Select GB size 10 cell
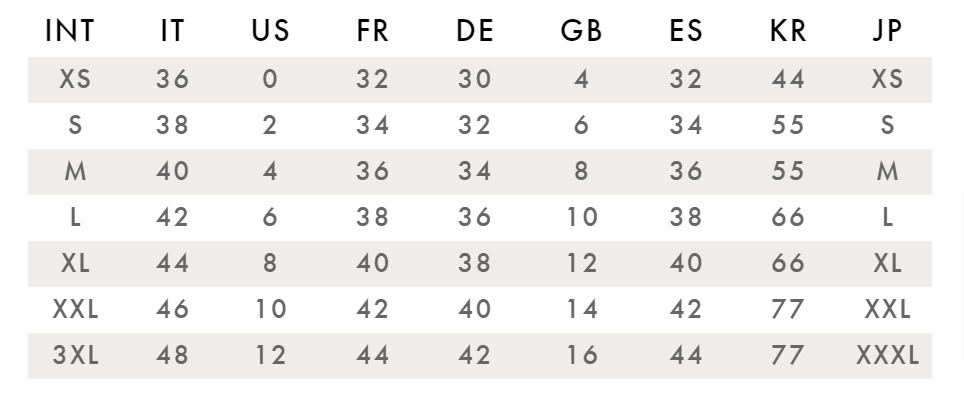The width and height of the screenshot is (964, 402). pos(581,217)
